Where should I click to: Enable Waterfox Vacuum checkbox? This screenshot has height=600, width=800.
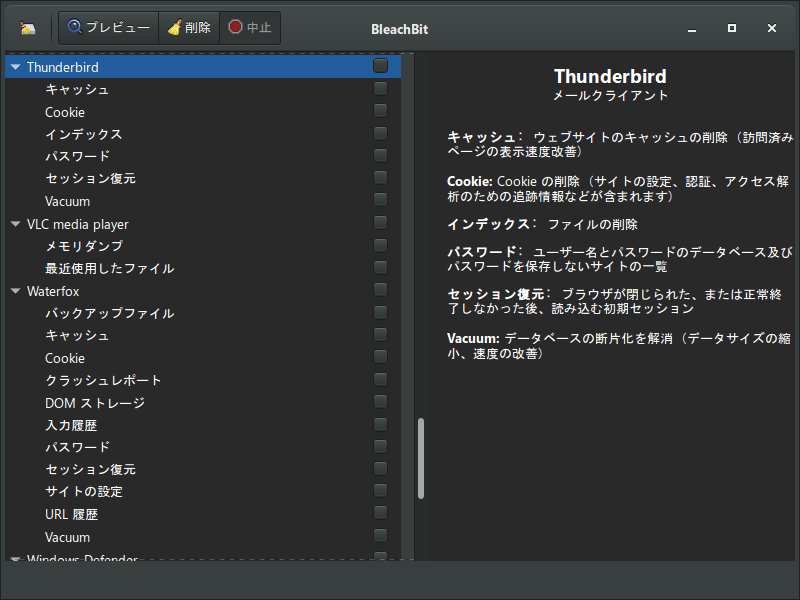click(x=380, y=535)
